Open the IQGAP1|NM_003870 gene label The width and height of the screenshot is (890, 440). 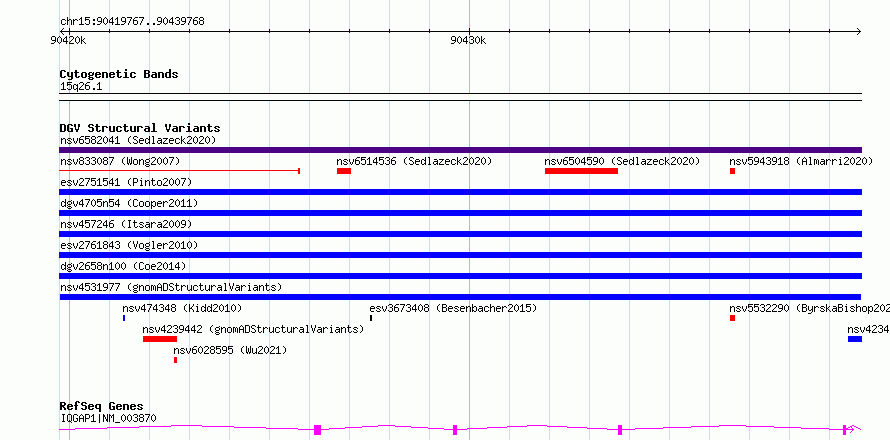pyautogui.click(x=108, y=419)
